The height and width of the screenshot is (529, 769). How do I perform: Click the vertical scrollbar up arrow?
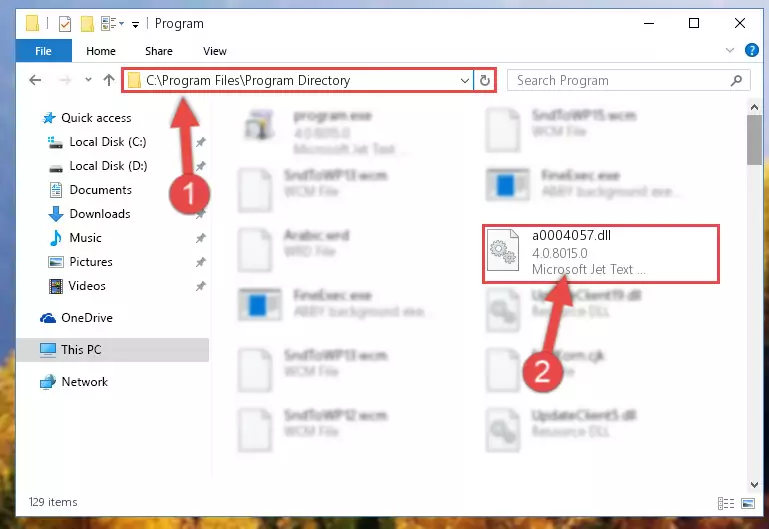click(x=754, y=107)
